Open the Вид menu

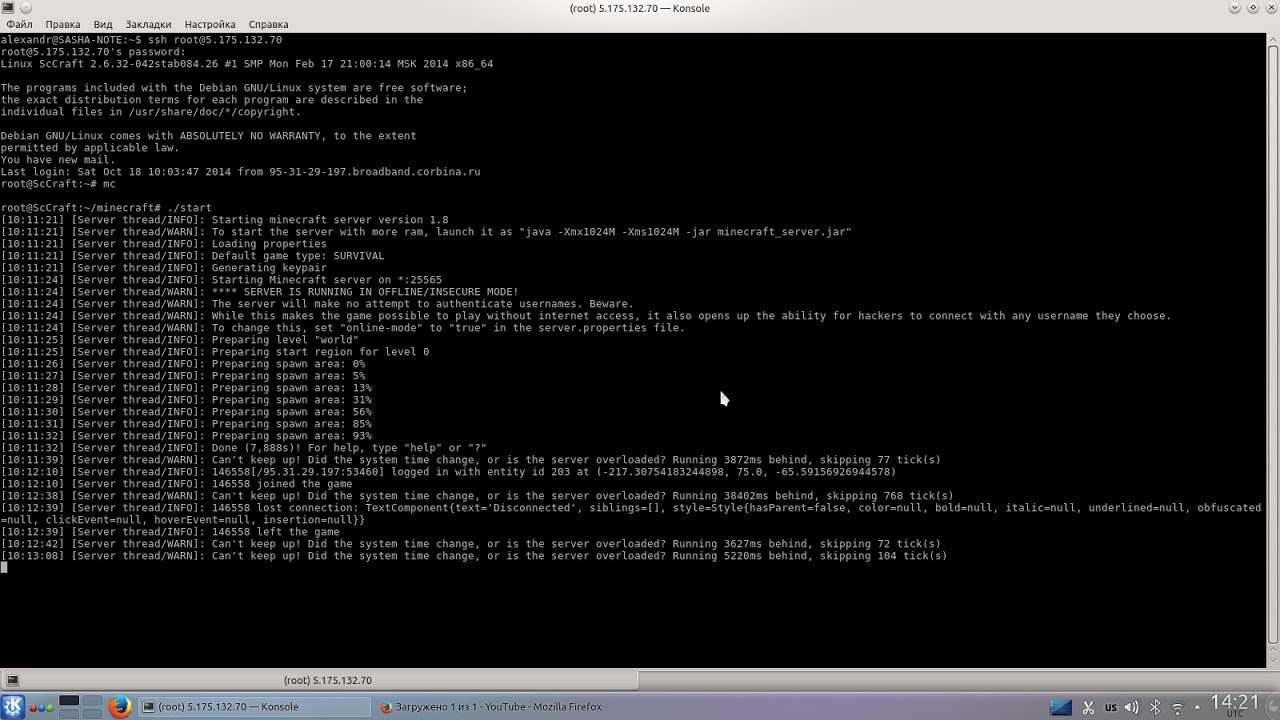click(x=103, y=24)
